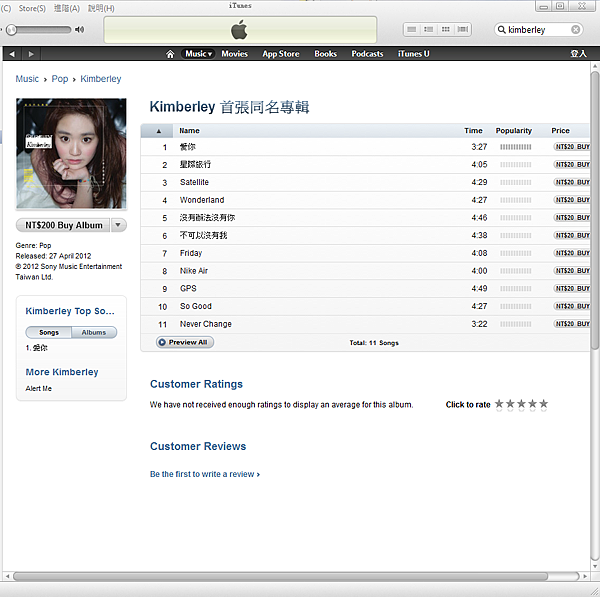
Task: Adjust the volume slider knob
Action: pos(11,29)
